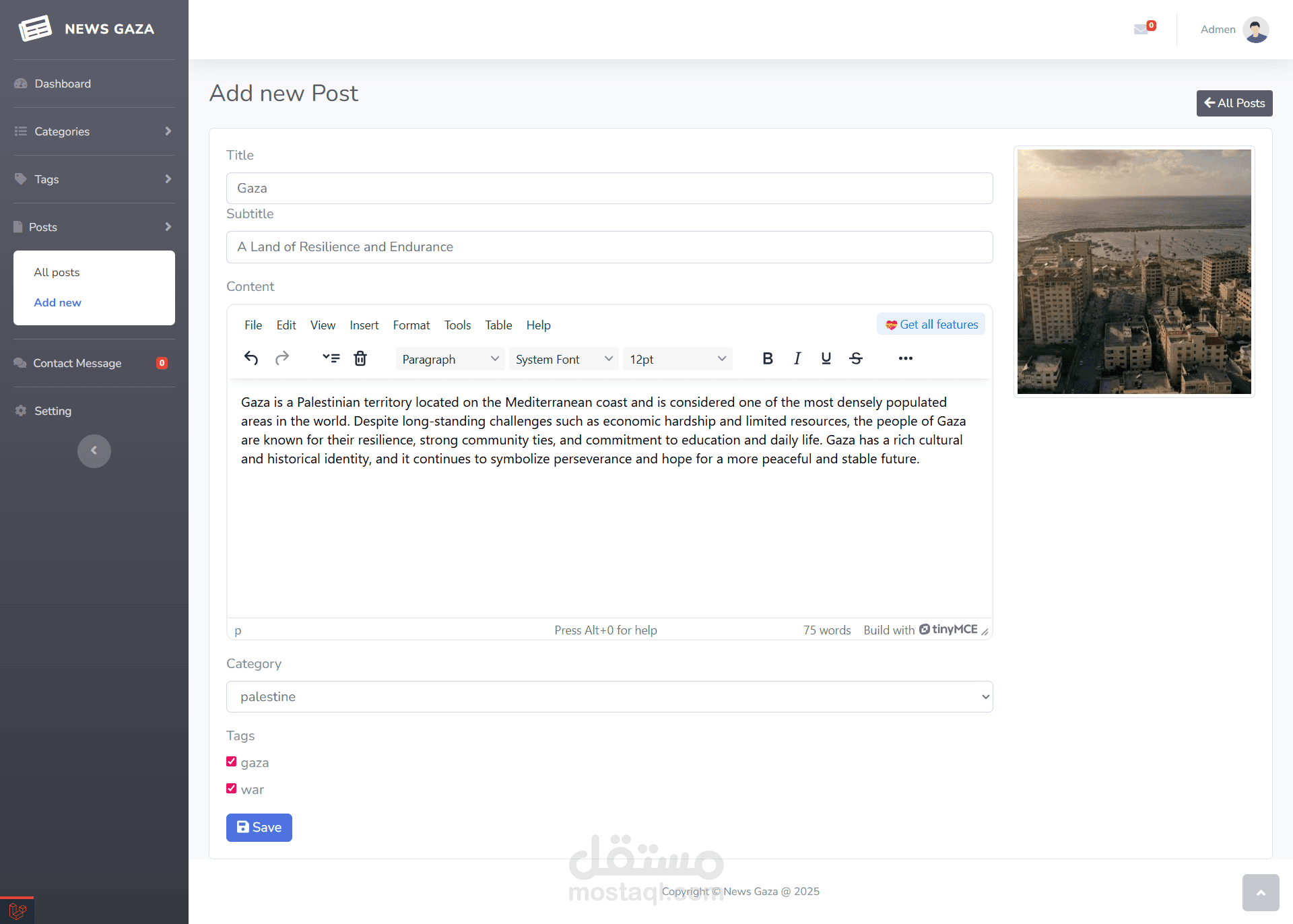Open the Paragraph block format dropdown

[449, 359]
